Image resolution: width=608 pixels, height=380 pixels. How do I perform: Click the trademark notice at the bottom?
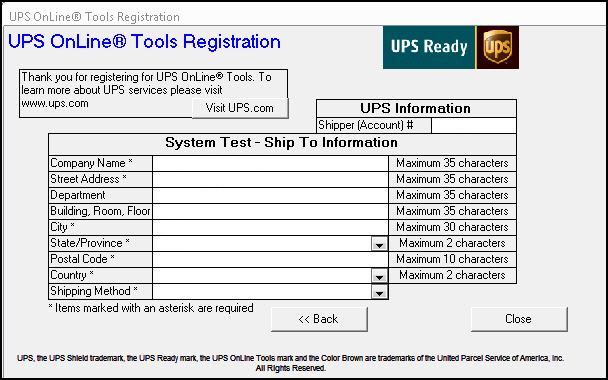click(x=290, y=363)
